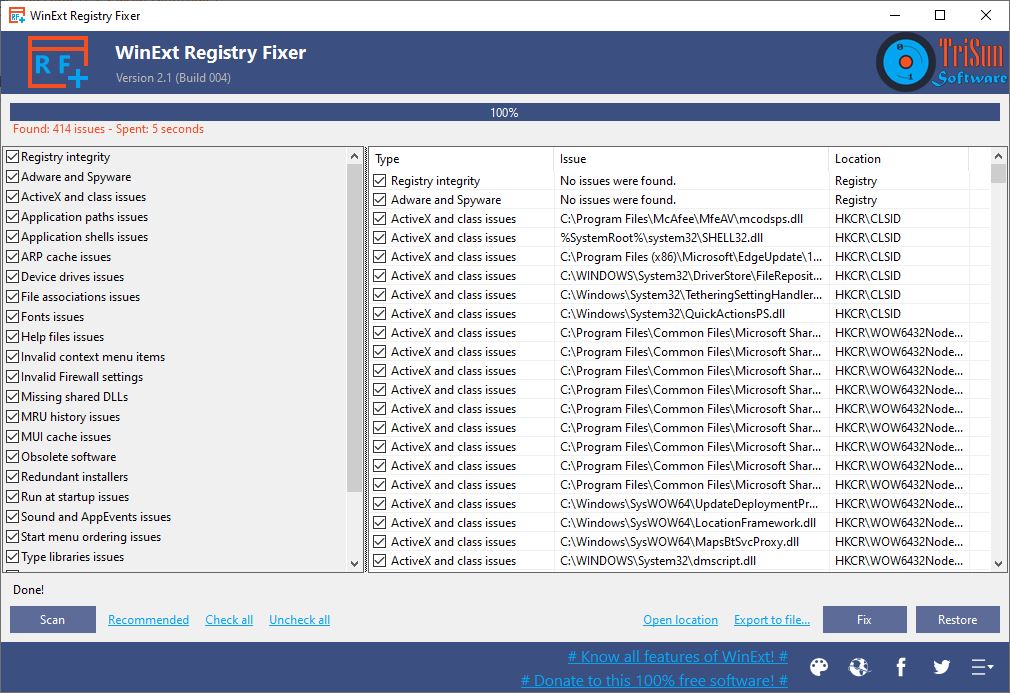Toggle the Fonts issues checkbox

[x=12, y=316]
